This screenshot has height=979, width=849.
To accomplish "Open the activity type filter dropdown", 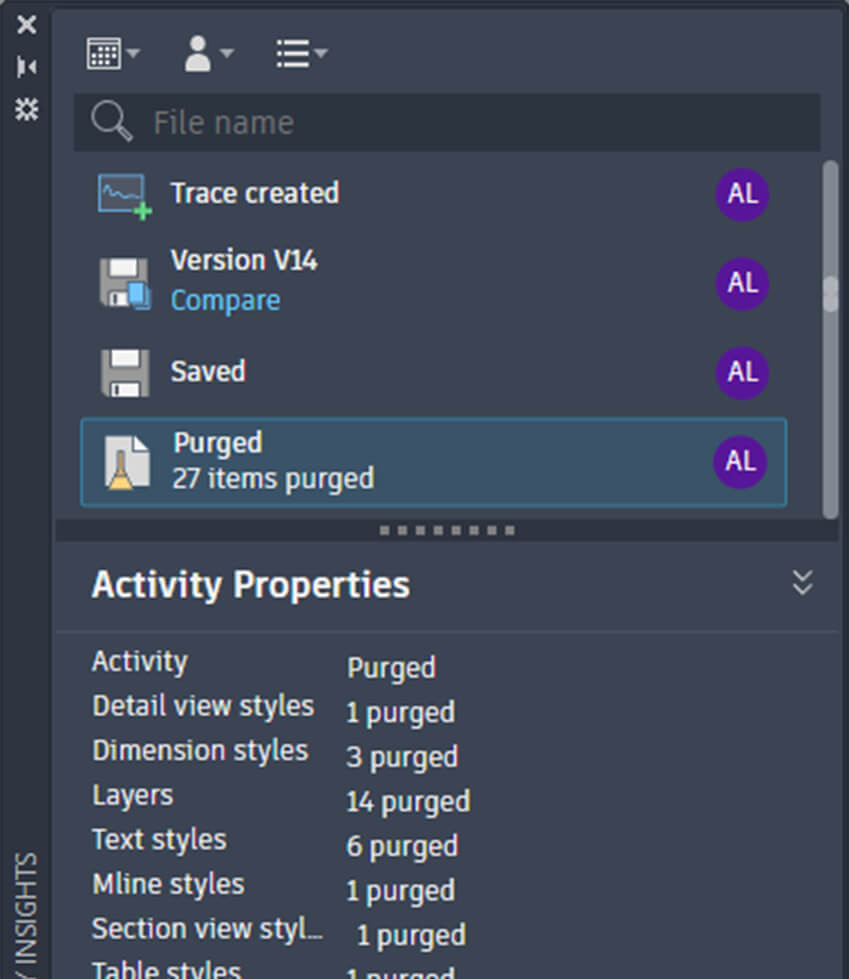I will 301,54.
